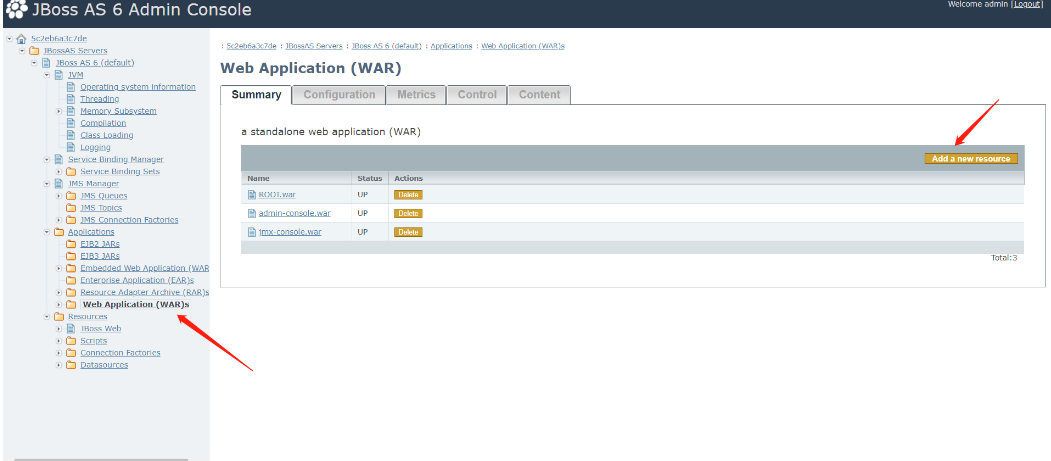Collapse the JBoss AS 6 (default) node
The height and width of the screenshot is (461, 1051).
click(x=34, y=63)
